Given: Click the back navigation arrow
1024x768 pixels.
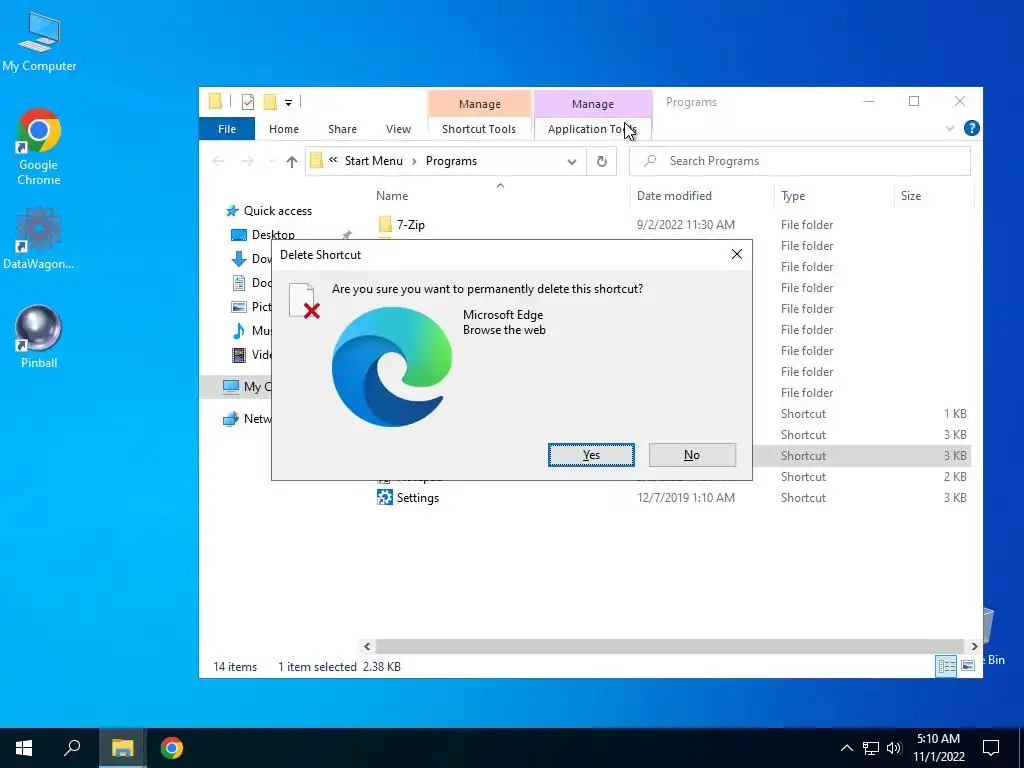Looking at the screenshot, I should point(218,161).
